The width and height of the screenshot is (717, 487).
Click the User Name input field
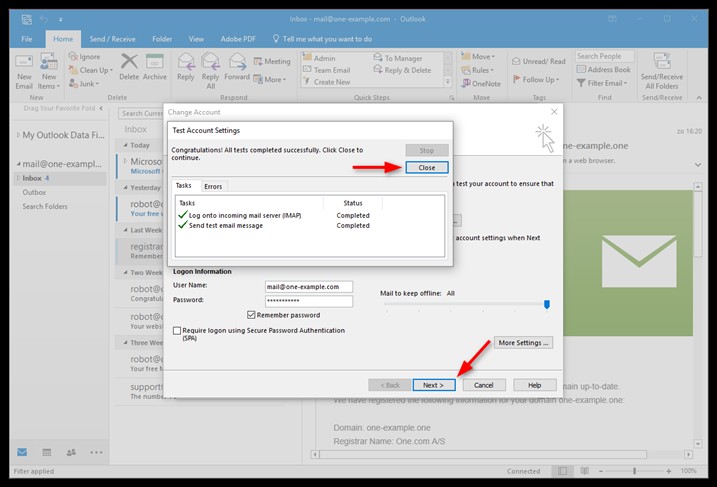pos(309,287)
